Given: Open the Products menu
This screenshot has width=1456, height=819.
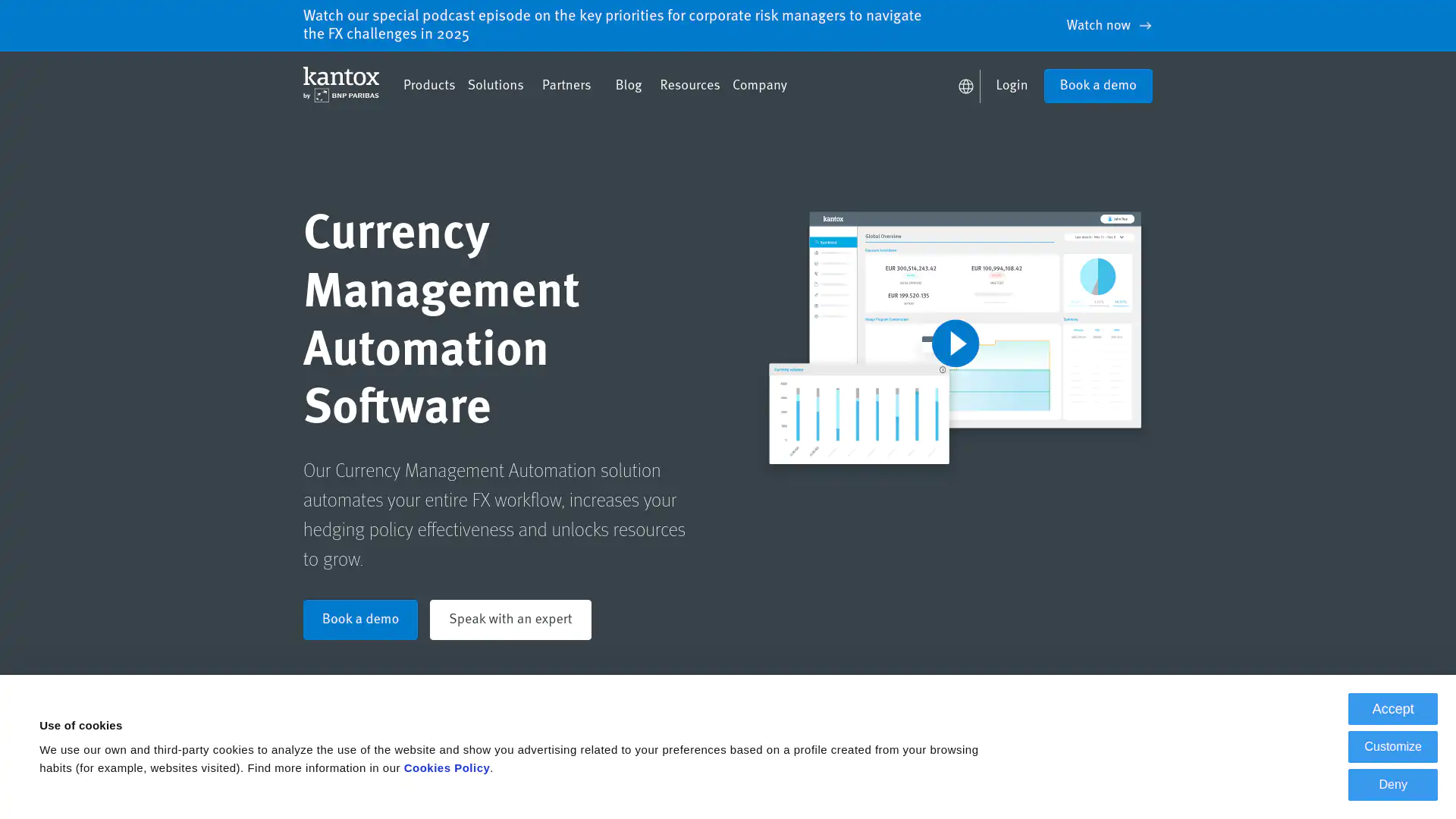Looking at the screenshot, I should [x=428, y=86].
